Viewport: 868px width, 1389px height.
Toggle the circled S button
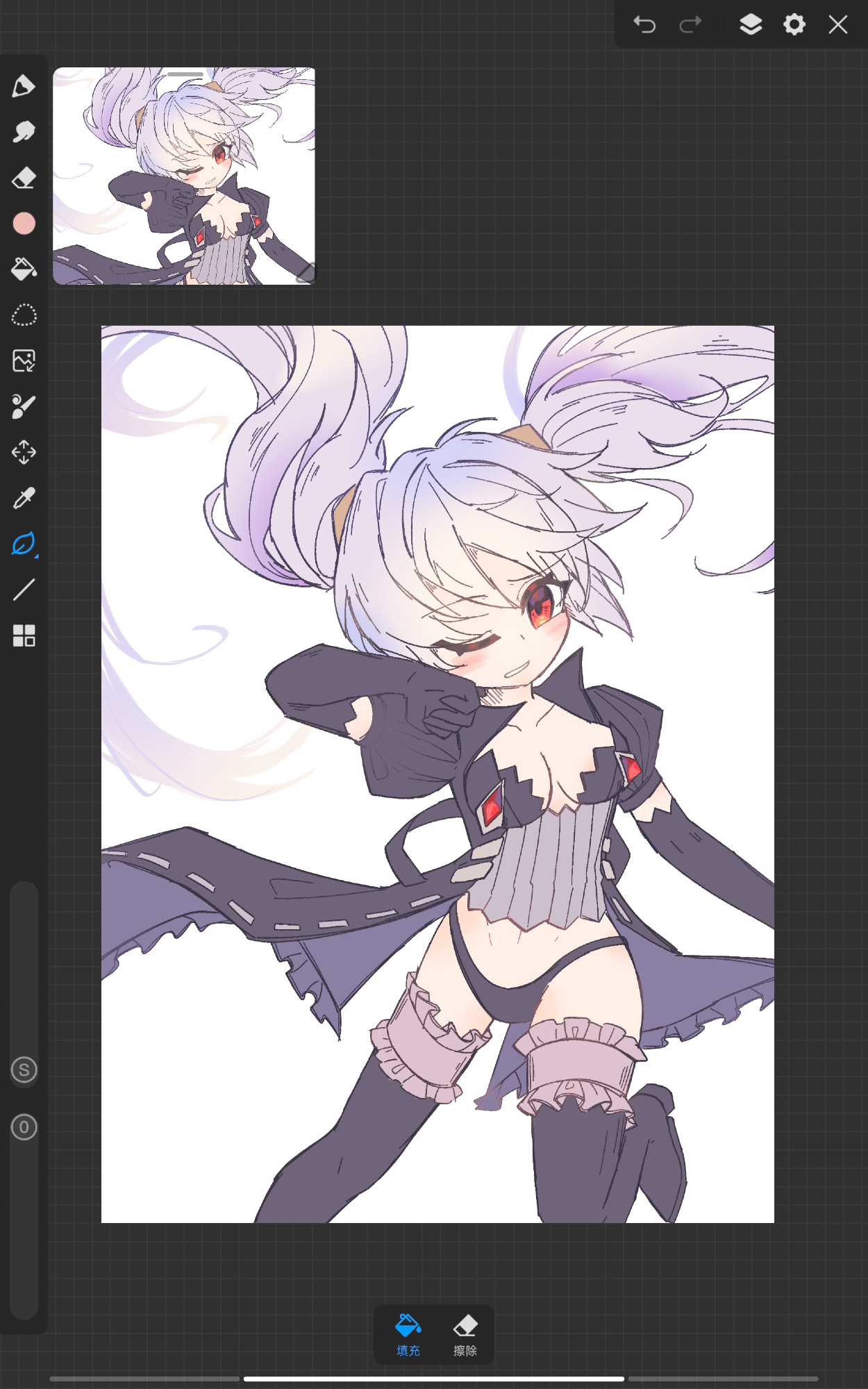click(x=24, y=1070)
